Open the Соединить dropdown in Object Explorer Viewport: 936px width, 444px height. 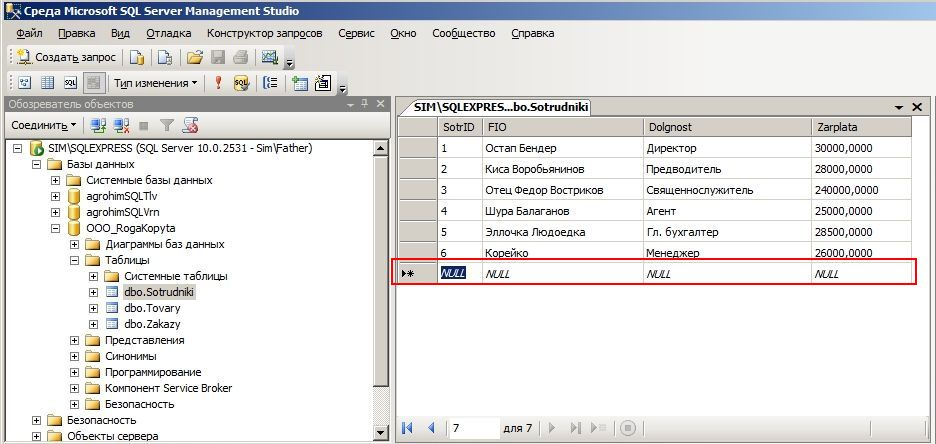coord(44,125)
